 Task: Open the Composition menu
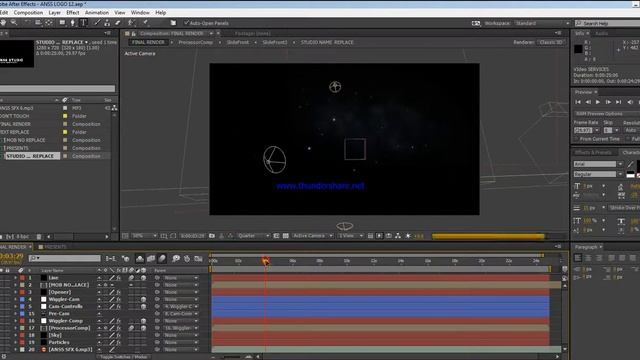click(28, 13)
